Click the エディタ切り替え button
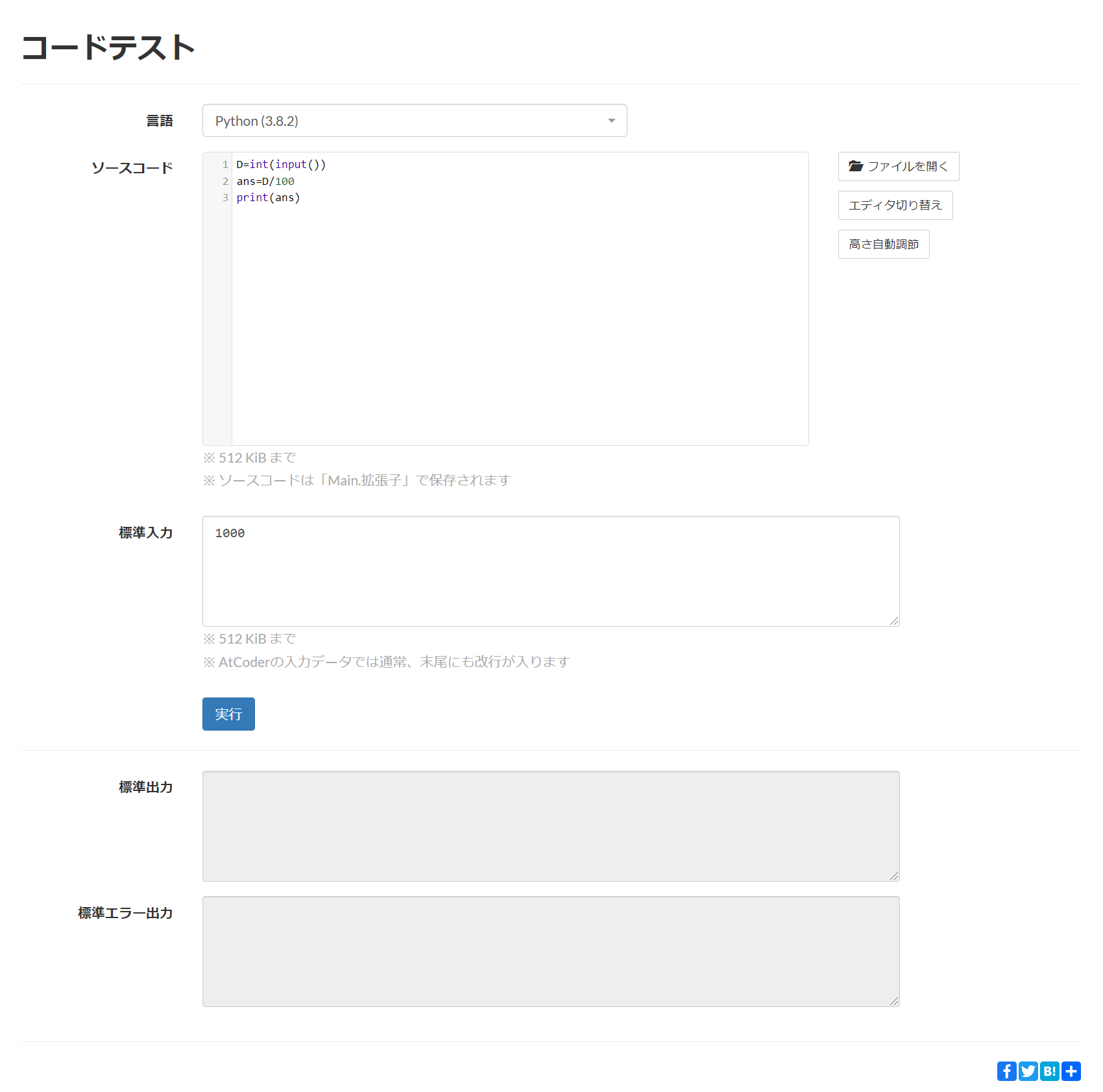Viewport: 1103px width, 1092px height. (895, 206)
